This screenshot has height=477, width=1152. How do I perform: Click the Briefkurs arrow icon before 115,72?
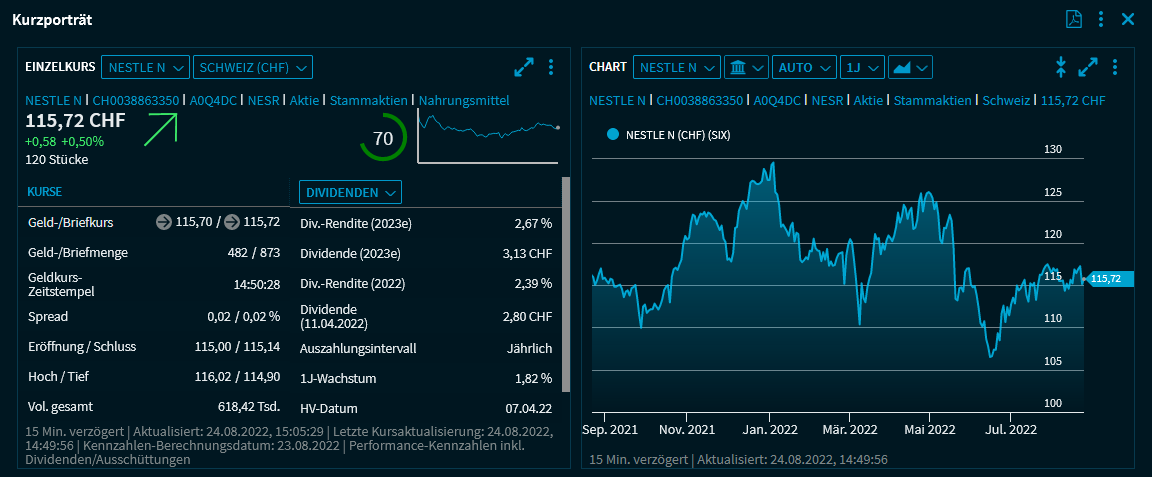coord(231,222)
